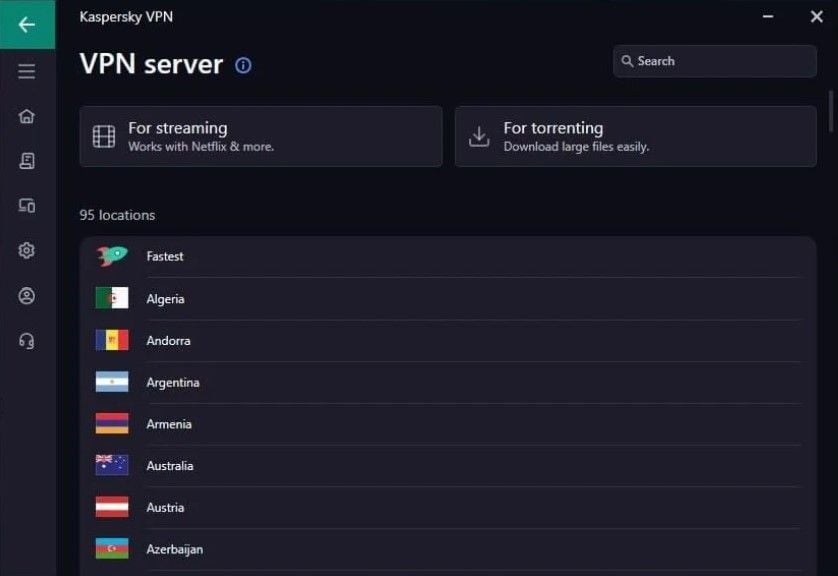Pick Azerbaijan in the server list
Screen dimensions: 838x576
pos(448,549)
